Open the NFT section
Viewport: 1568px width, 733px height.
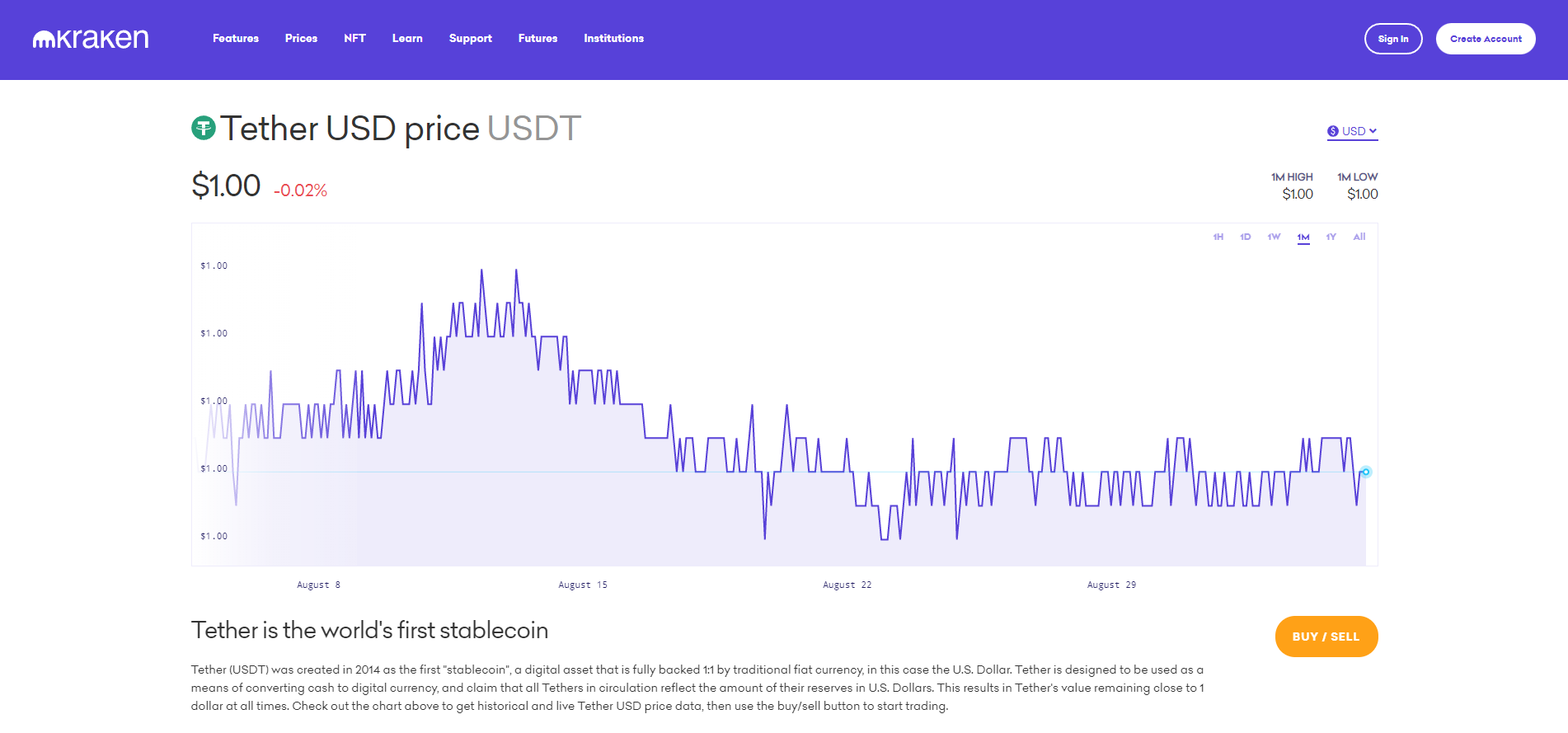354,39
